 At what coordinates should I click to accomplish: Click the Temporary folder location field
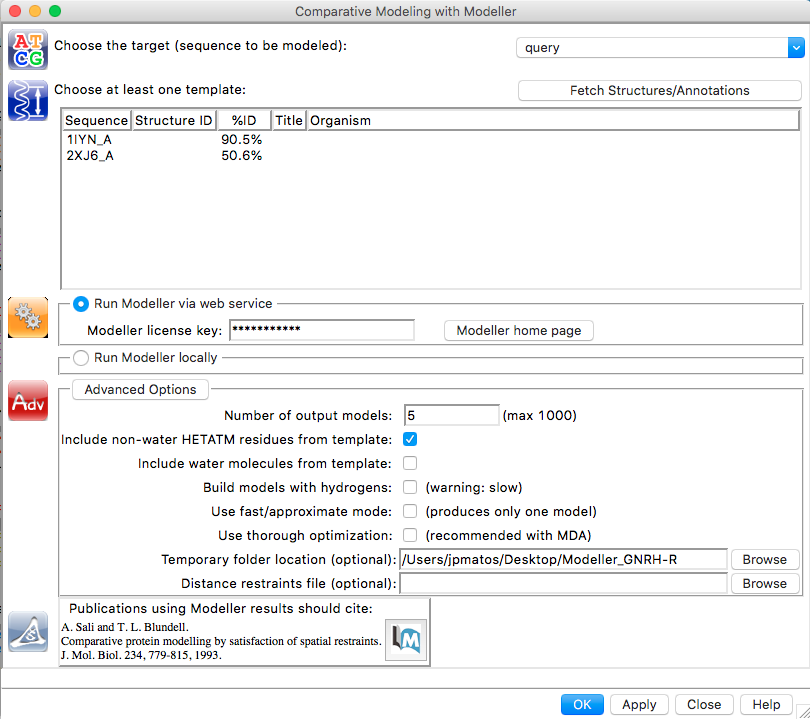tap(564, 559)
